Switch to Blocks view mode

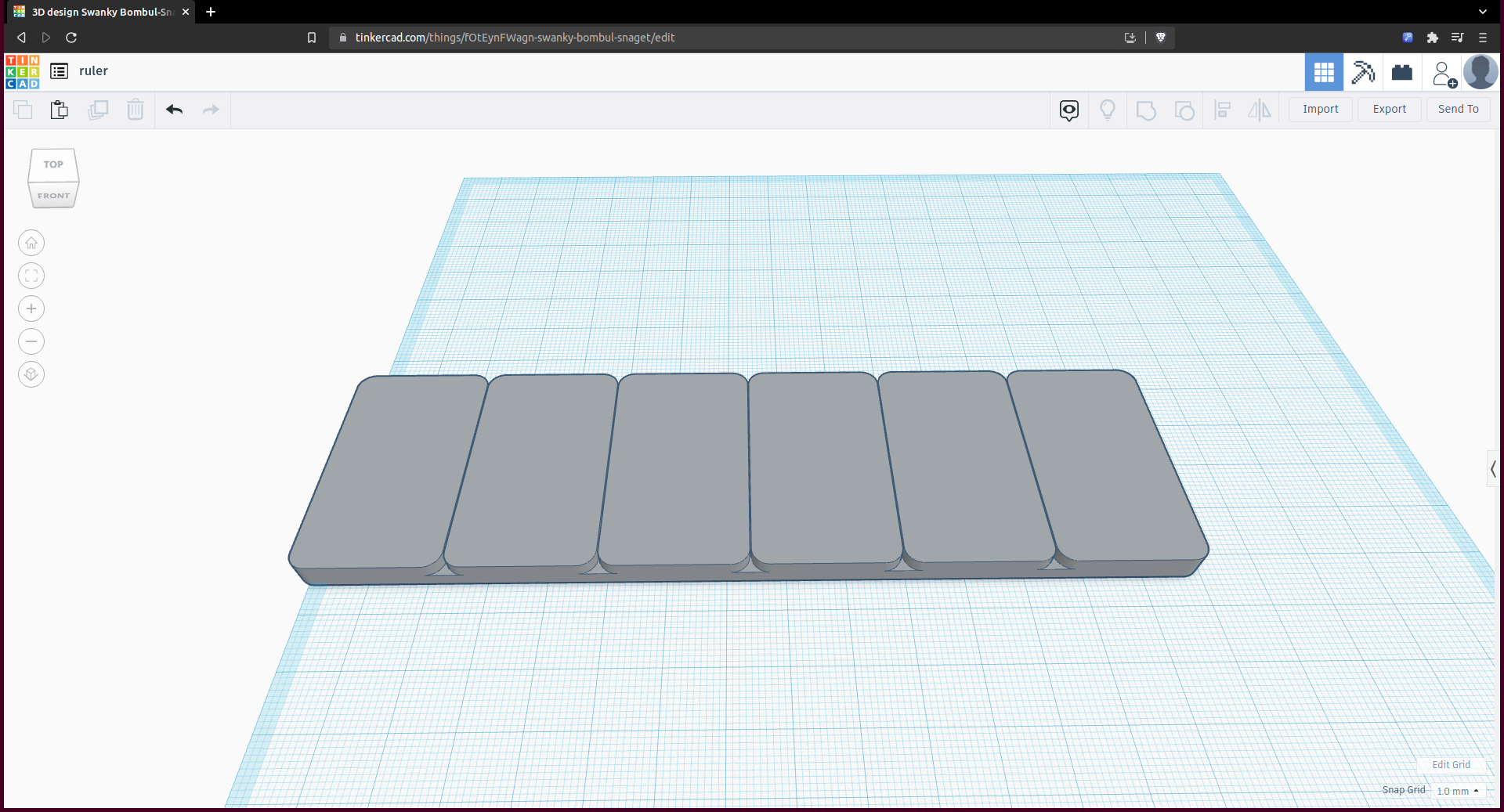(x=1324, y=72)
